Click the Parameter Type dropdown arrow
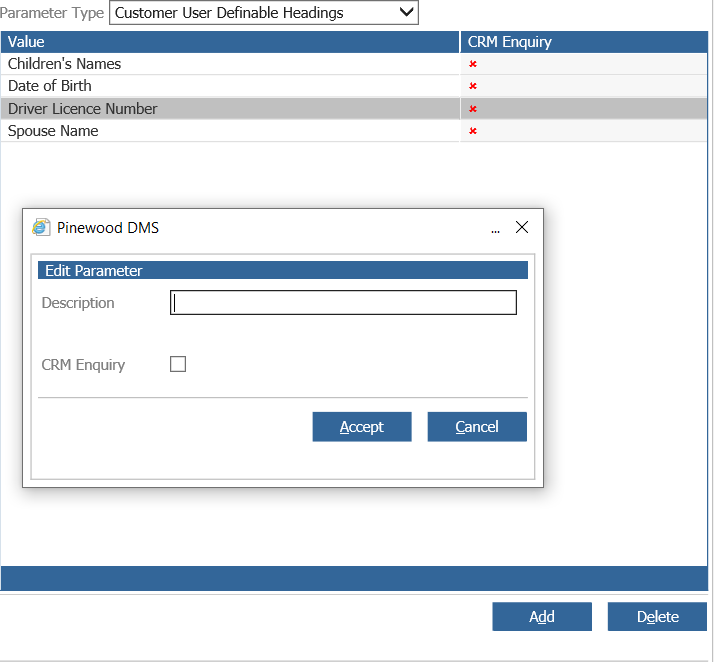The width and height of the screenshot is (718, 662). pos(406,12)
